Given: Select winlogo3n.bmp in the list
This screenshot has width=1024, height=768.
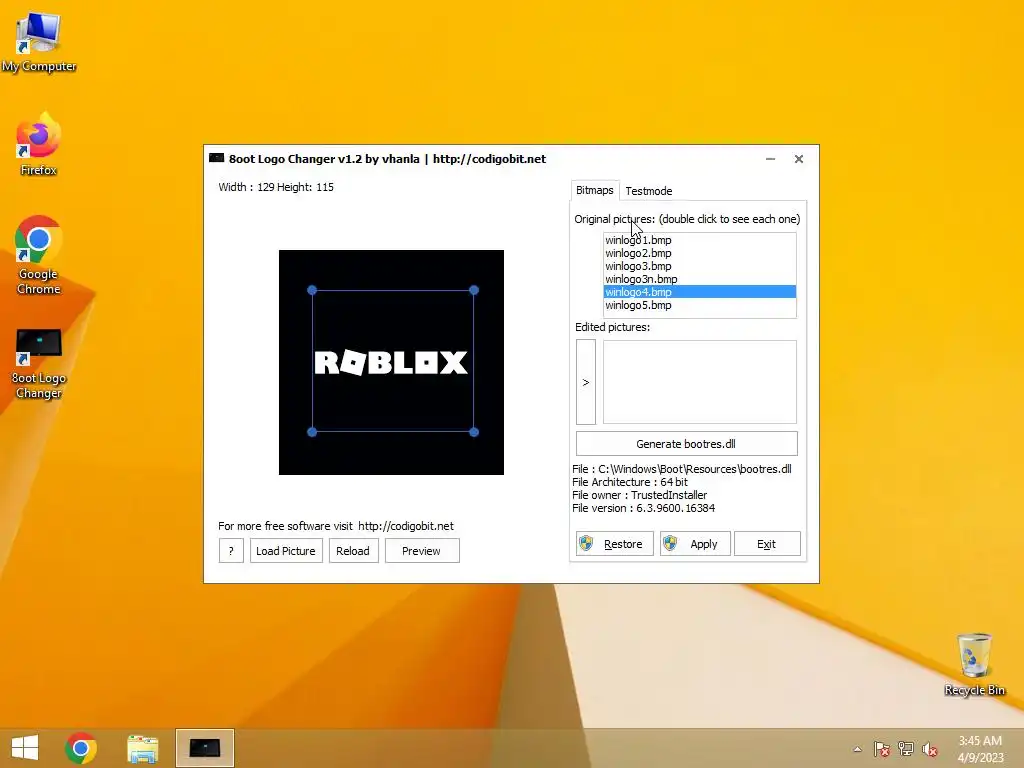Looking at the screenshot, I should tap(699, 280).
